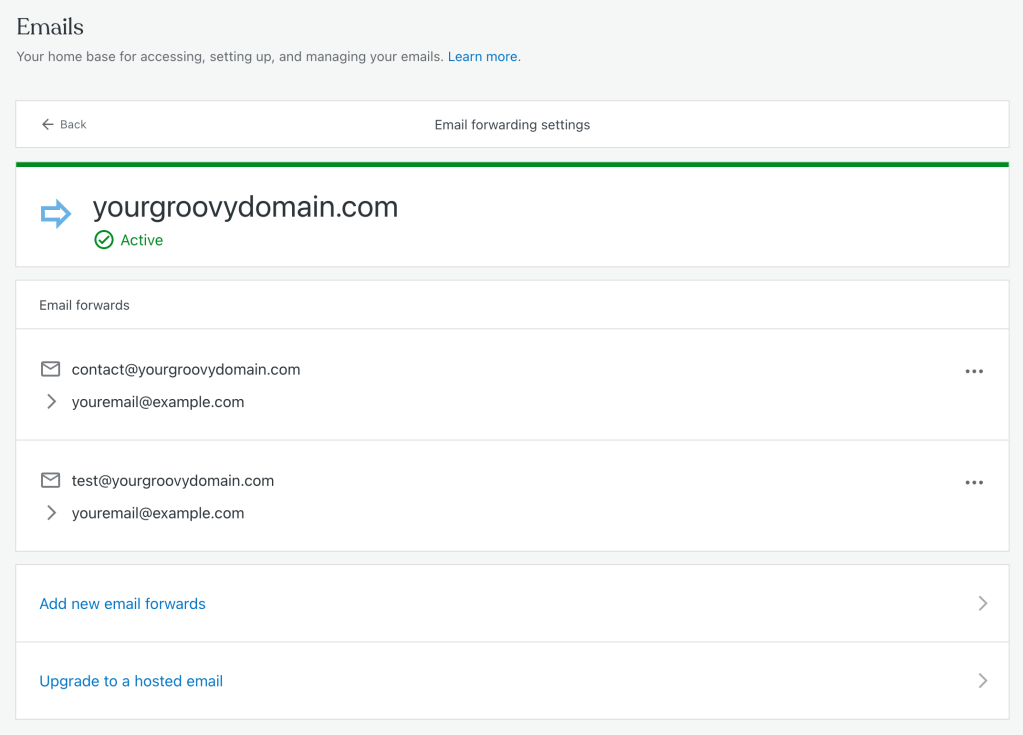Image resolution: width=1023 pixels, height=735 pixels.
Task: Click envelope icon beside test@yourgroovydomain.com
Action: [50, 481]
